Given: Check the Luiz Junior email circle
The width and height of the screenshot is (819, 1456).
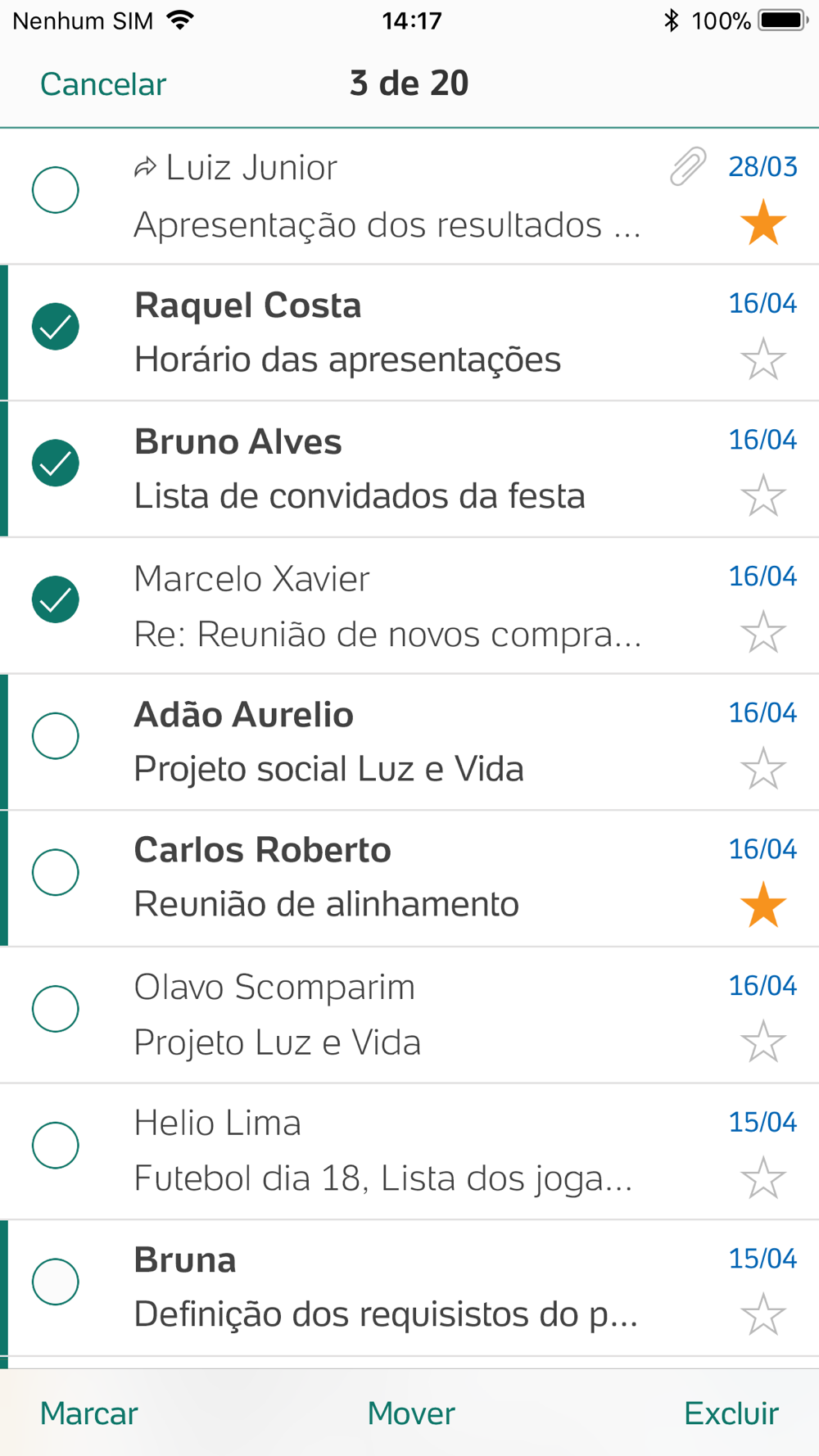Looking at the screenshot, I should tap(56, 190).
